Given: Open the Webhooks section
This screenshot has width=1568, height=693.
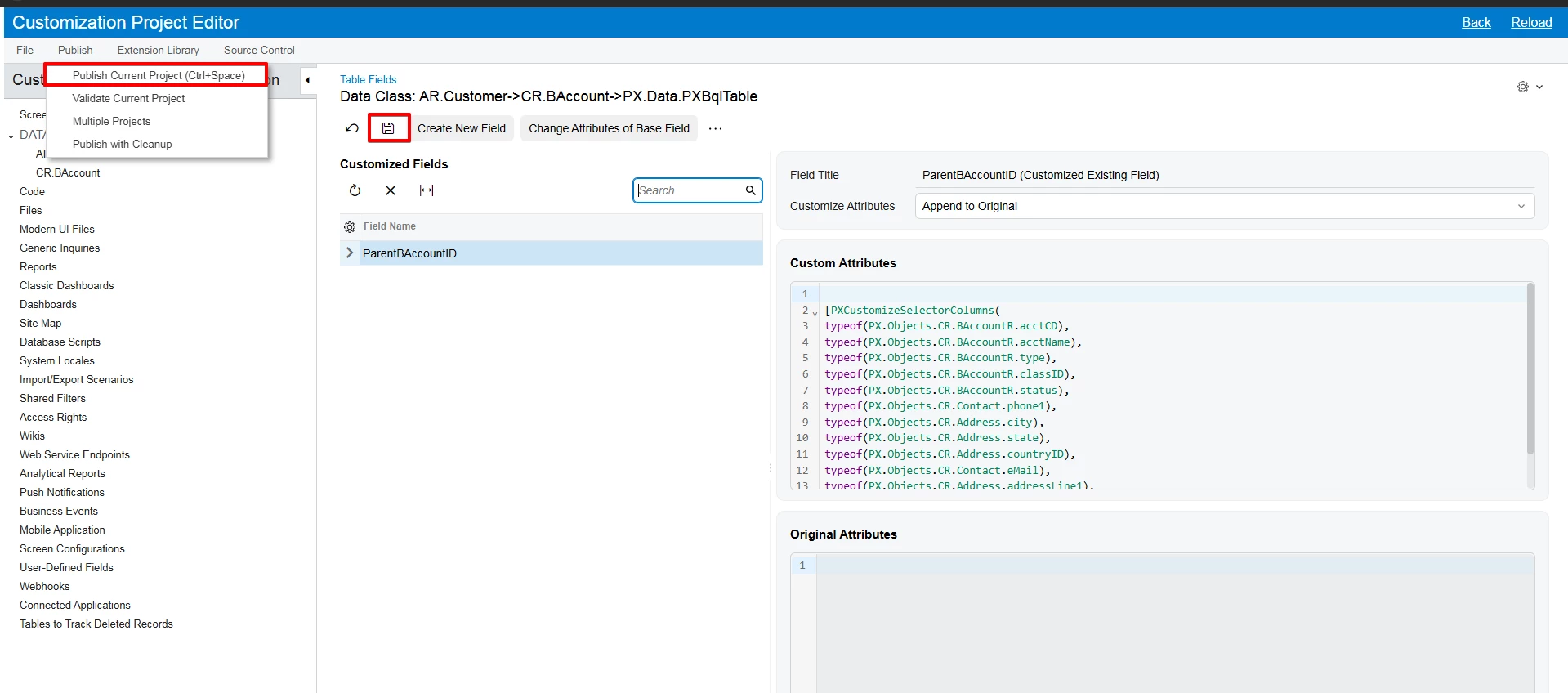Looking at the screenshot, I should (x=44, y=586).
